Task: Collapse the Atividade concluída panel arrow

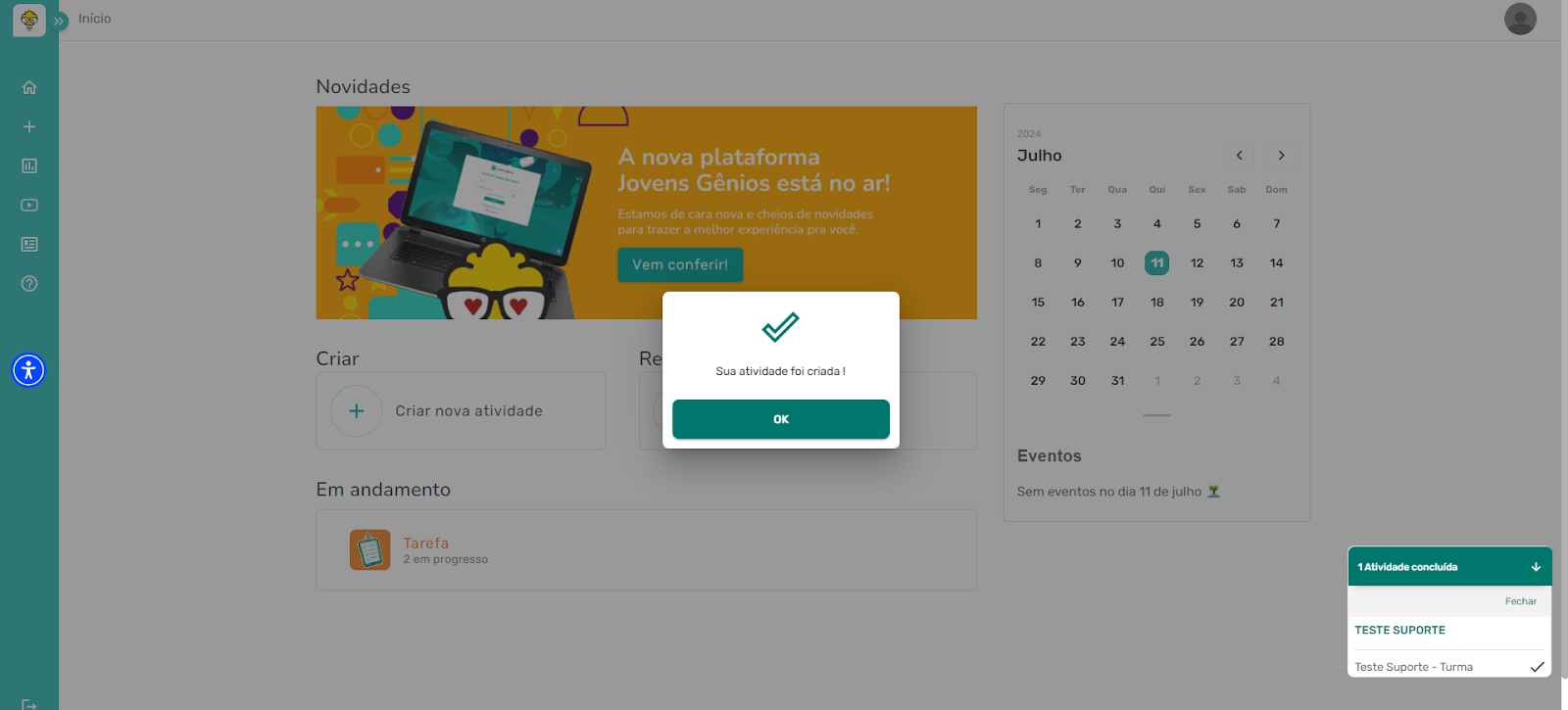Action: [x=1536, y=567]
